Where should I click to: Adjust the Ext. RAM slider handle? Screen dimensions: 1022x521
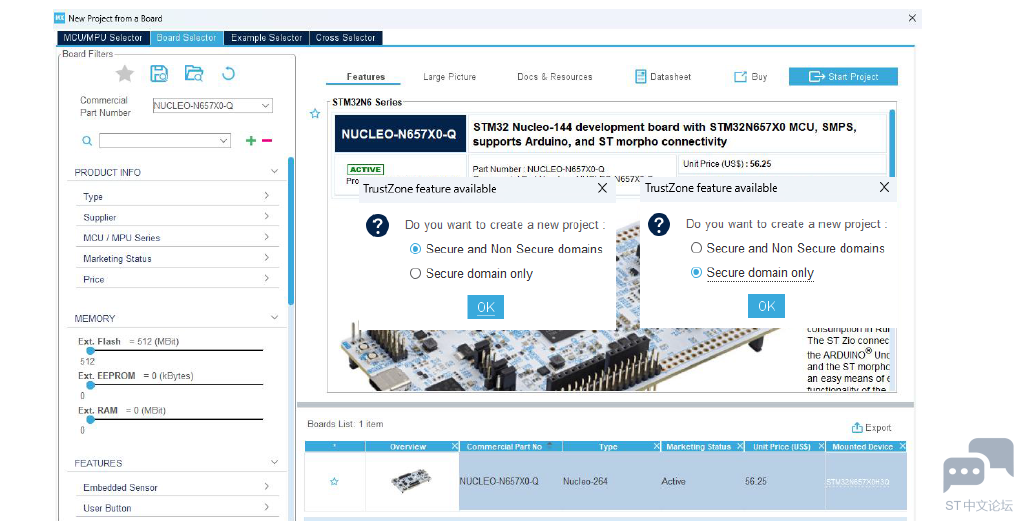[91, 419]
